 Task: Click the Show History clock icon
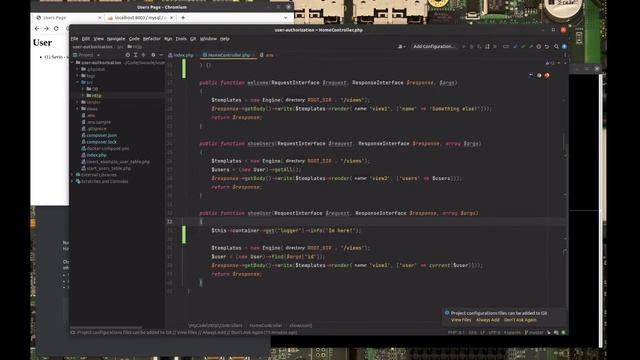(x=539, y=47)
